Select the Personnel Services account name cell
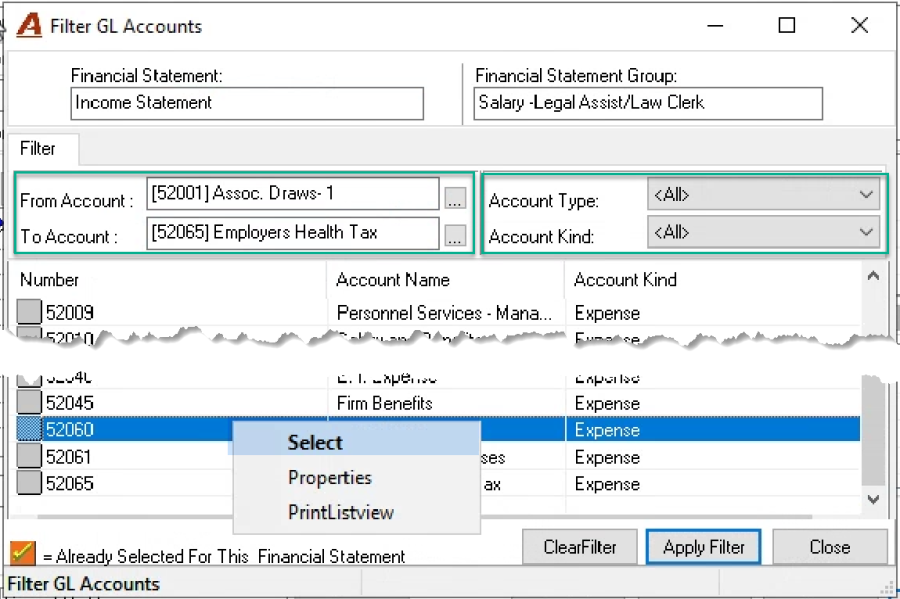Image resolution: width=900 pixels, height=599 pixels. click(x=446, y=313)
